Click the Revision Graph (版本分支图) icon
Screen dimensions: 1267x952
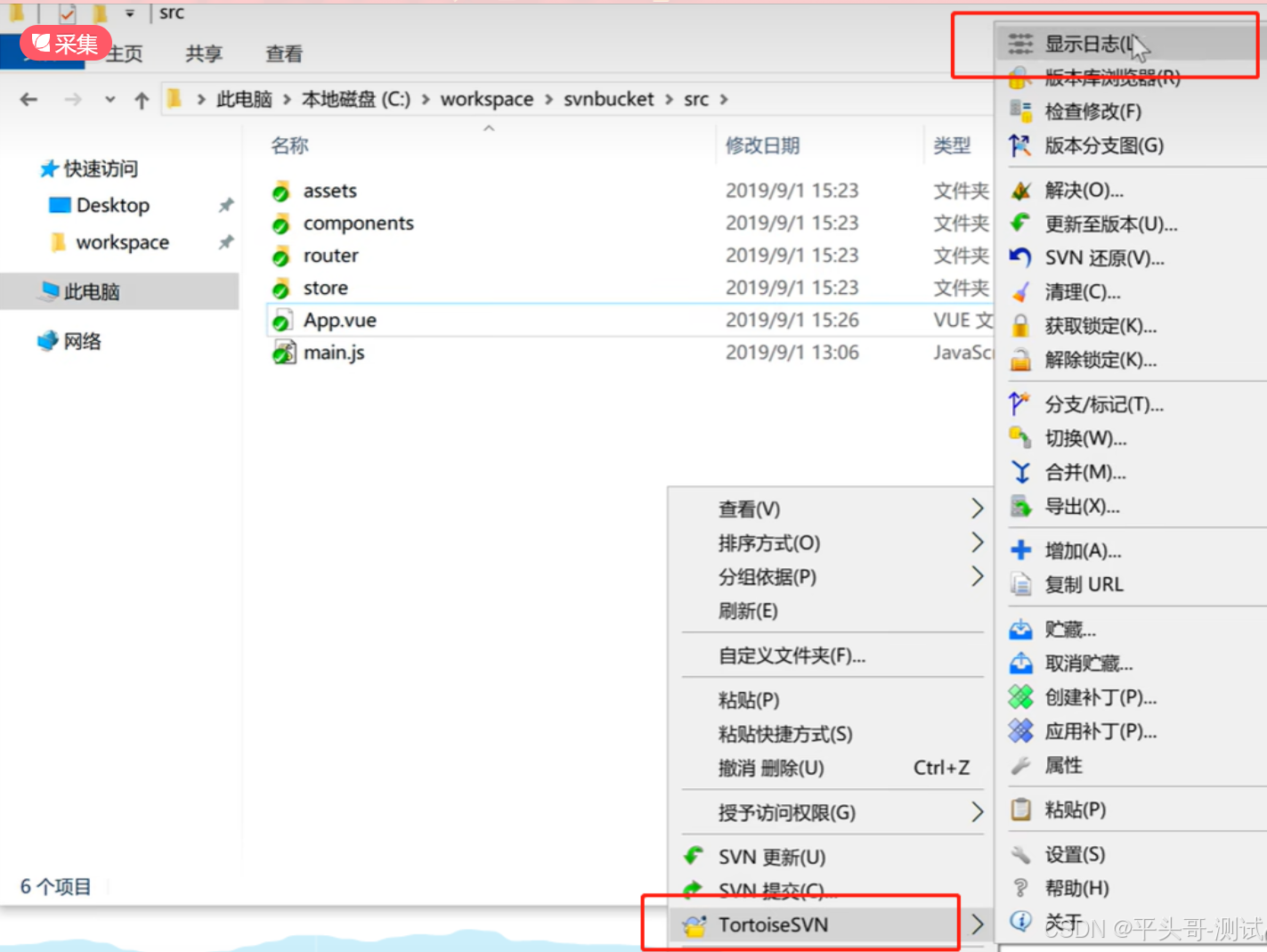click(1020, 145)
